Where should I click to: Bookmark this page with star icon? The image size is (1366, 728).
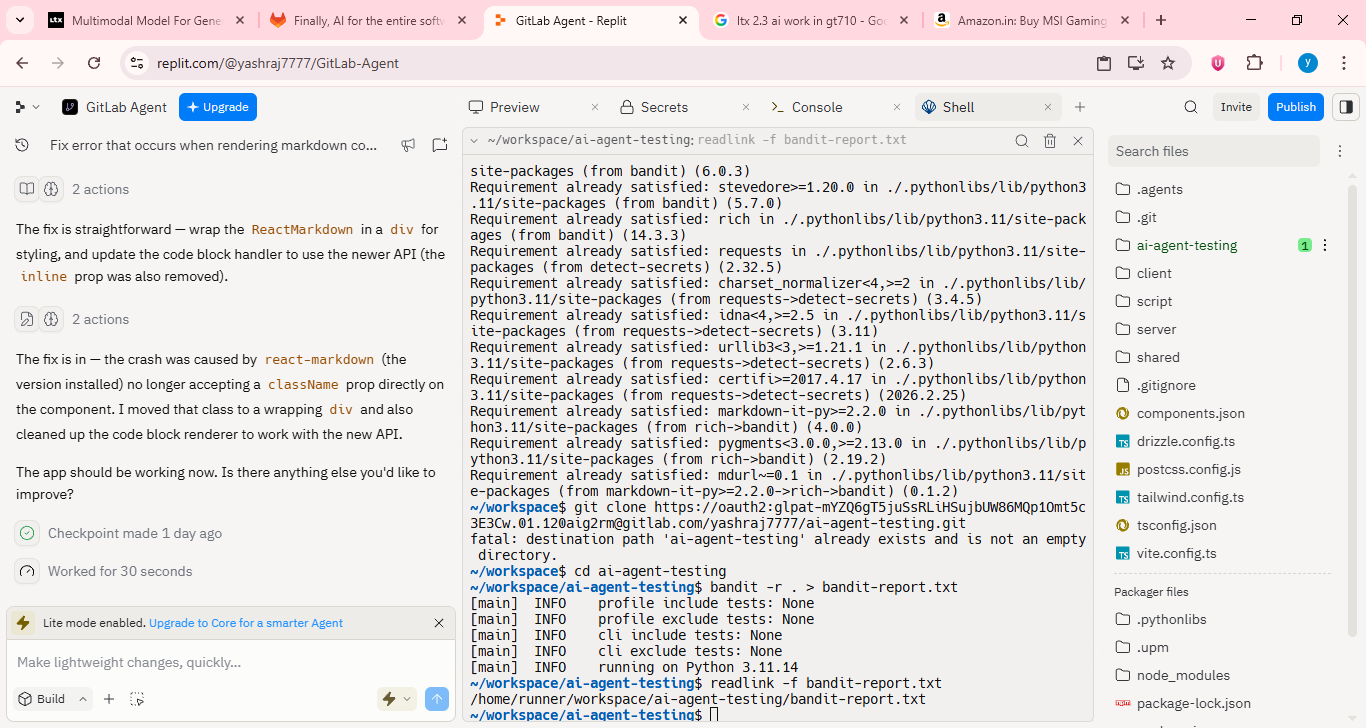point(1168,63)
